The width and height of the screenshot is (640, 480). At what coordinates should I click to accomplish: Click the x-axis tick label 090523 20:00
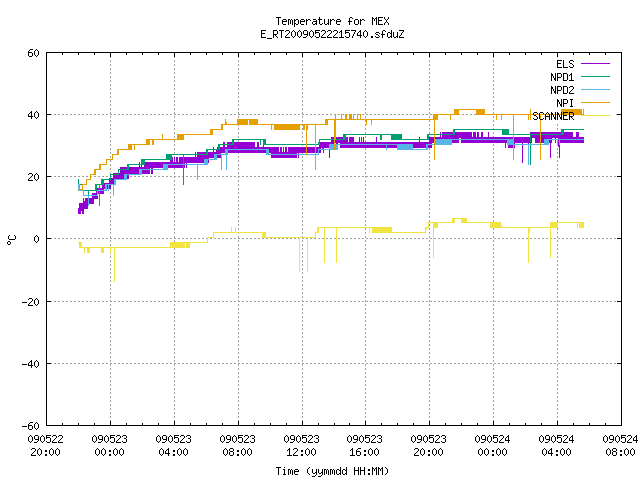pyautogui.click(x=429, y=446)
